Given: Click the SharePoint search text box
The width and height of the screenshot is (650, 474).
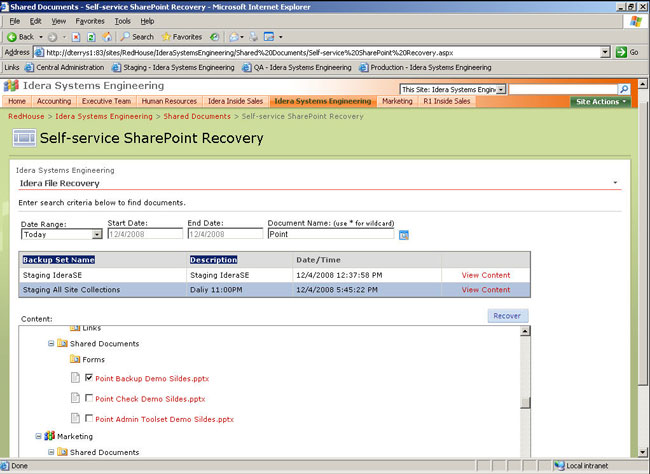Looking at the screenshot, I should click(x=563, y=89).
